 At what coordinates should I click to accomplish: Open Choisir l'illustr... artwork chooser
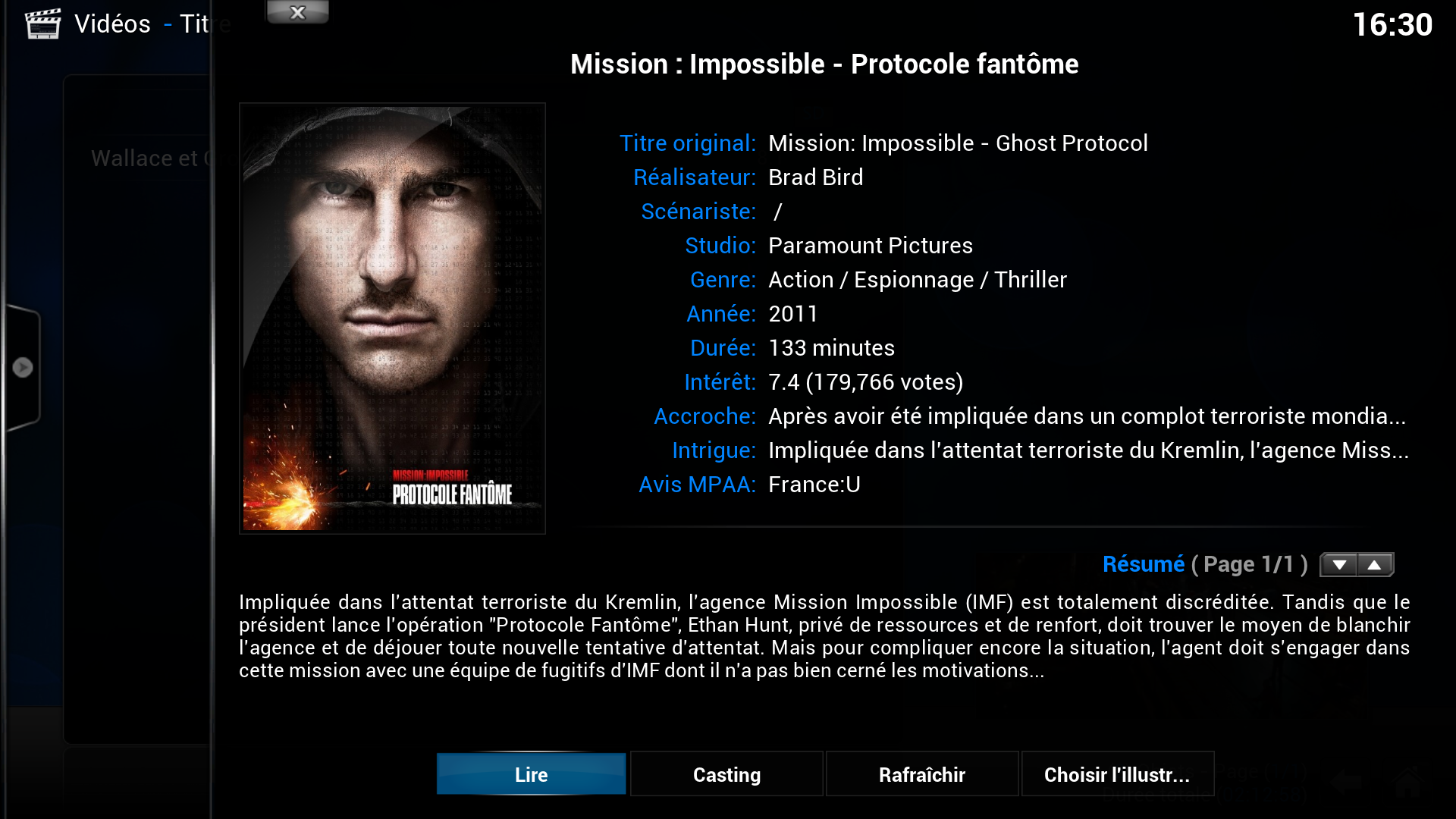point(1117,774)
